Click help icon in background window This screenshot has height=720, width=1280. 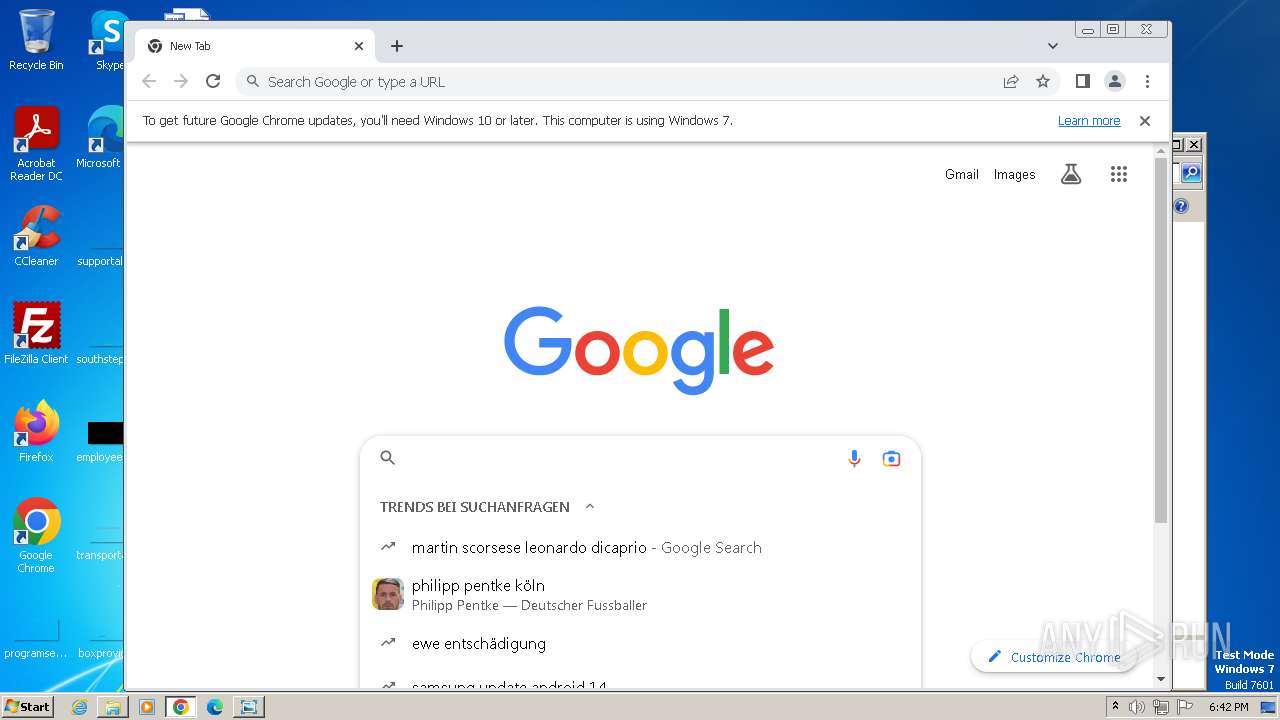tap(1181, 206)
